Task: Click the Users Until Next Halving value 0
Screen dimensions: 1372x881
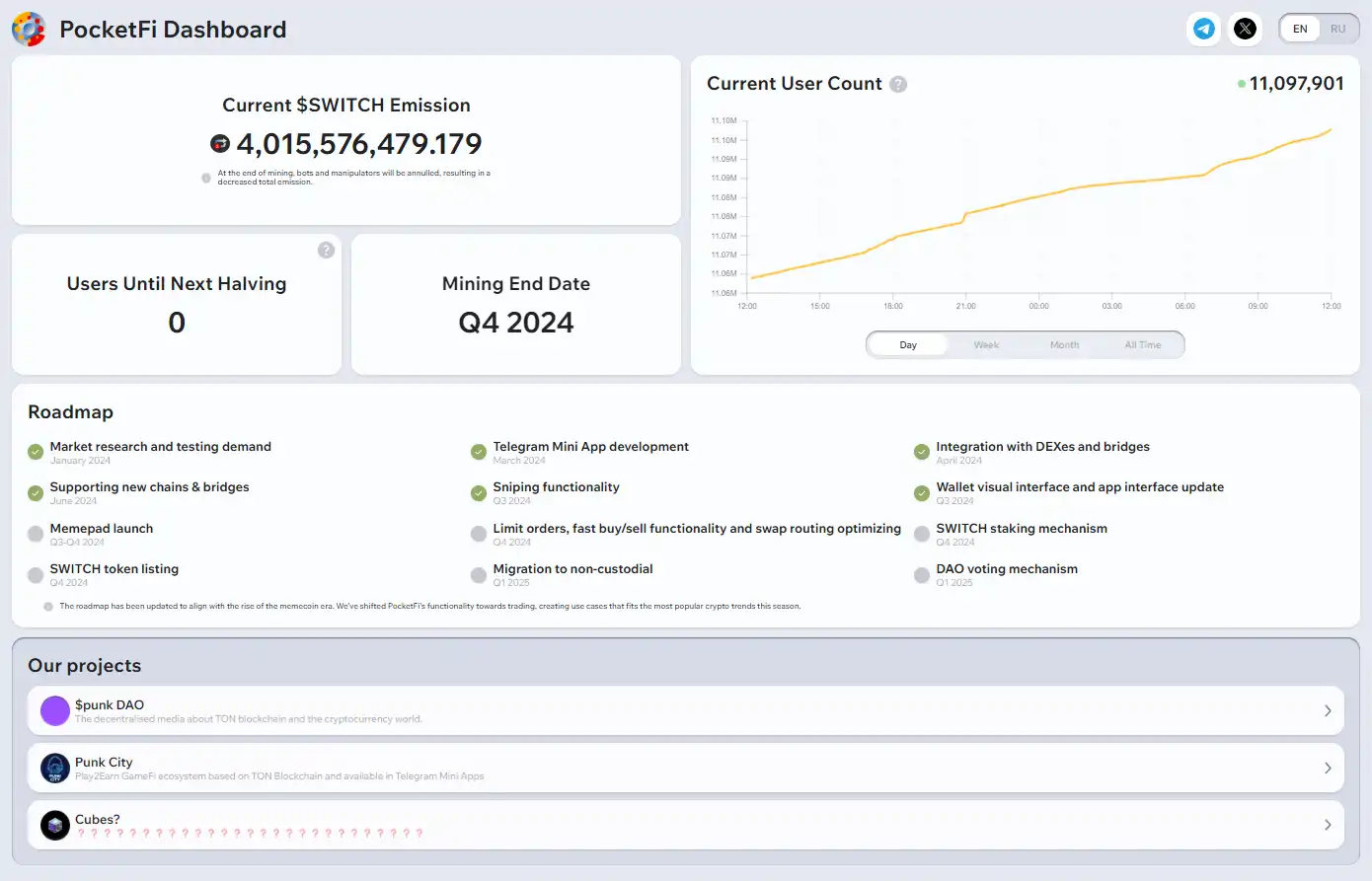Action: coord(177,323)
